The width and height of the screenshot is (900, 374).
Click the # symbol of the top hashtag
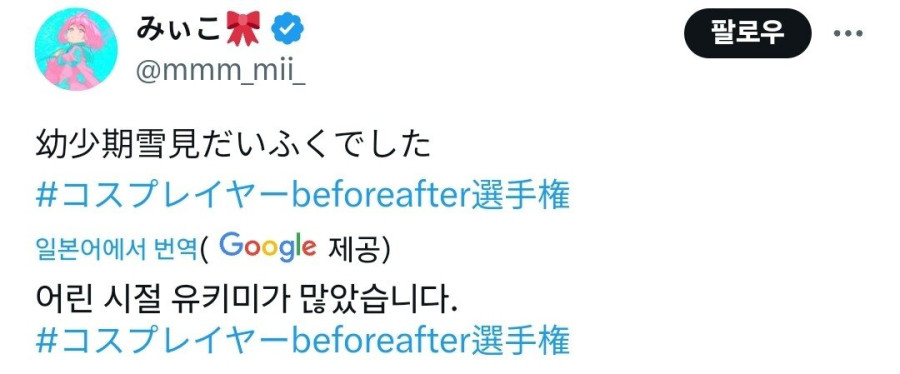tap(45, 197)
